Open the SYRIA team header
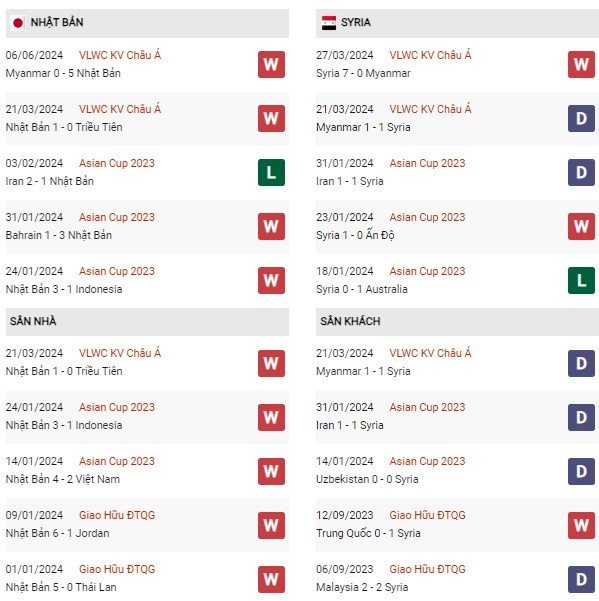The width and height of the screenshot is (599, 601). point(457,23)
